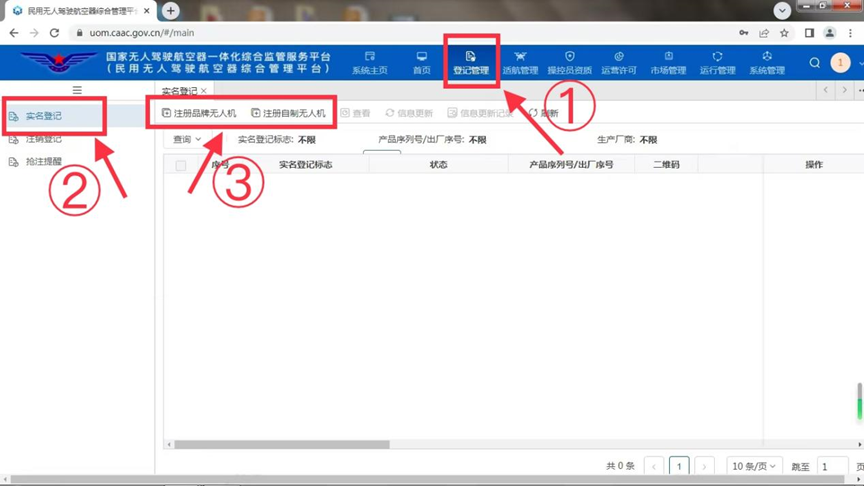Image resolution: width=864 pixels, height=486 pixels.
Task: Collapse sidebar with hamburger icon
Action: point(77,90)
